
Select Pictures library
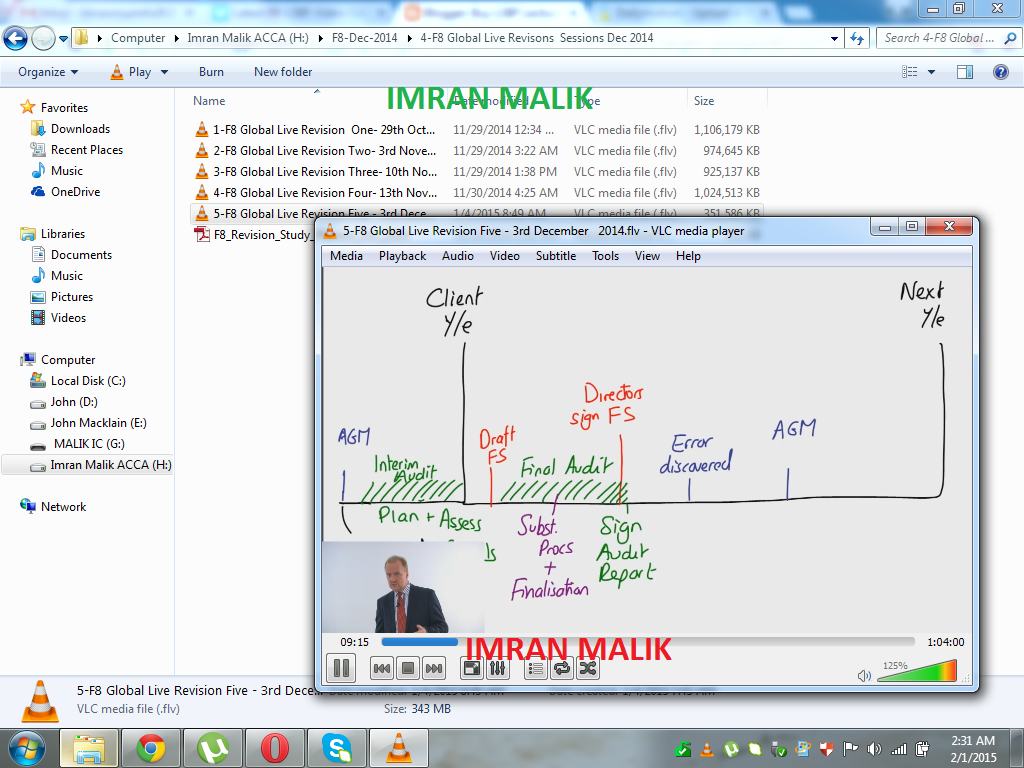(x=72, y=296)
